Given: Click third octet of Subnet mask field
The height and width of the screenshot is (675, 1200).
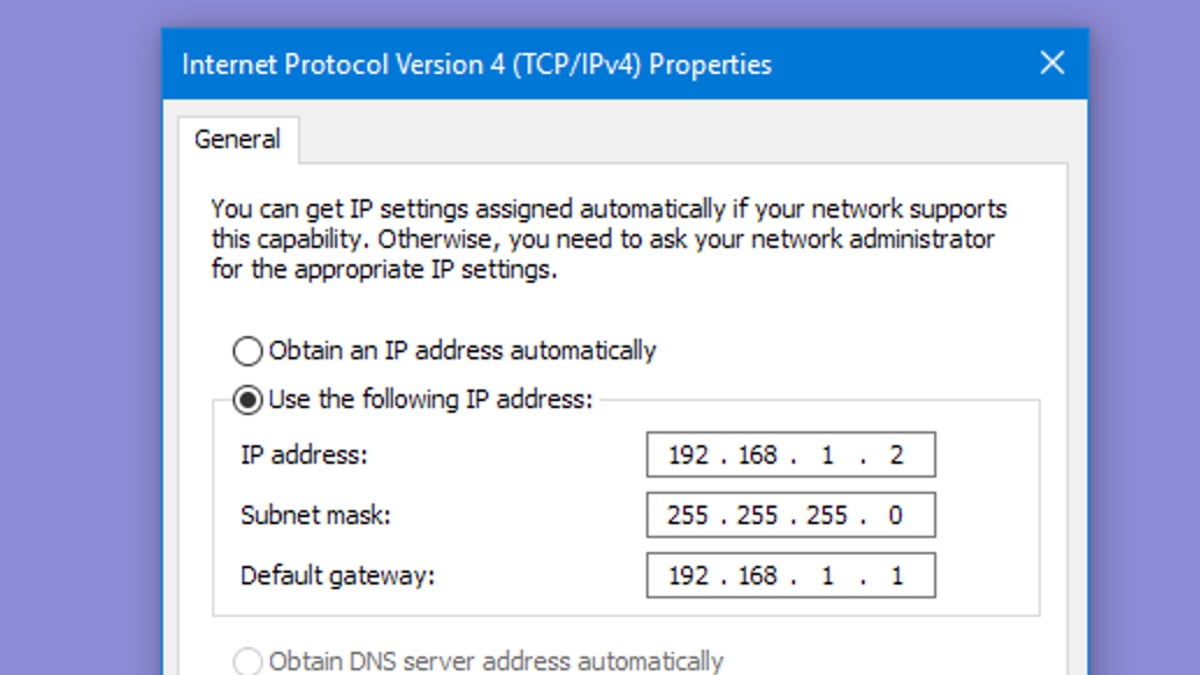Looking at the screenshot, I should [x=827, y=516].
